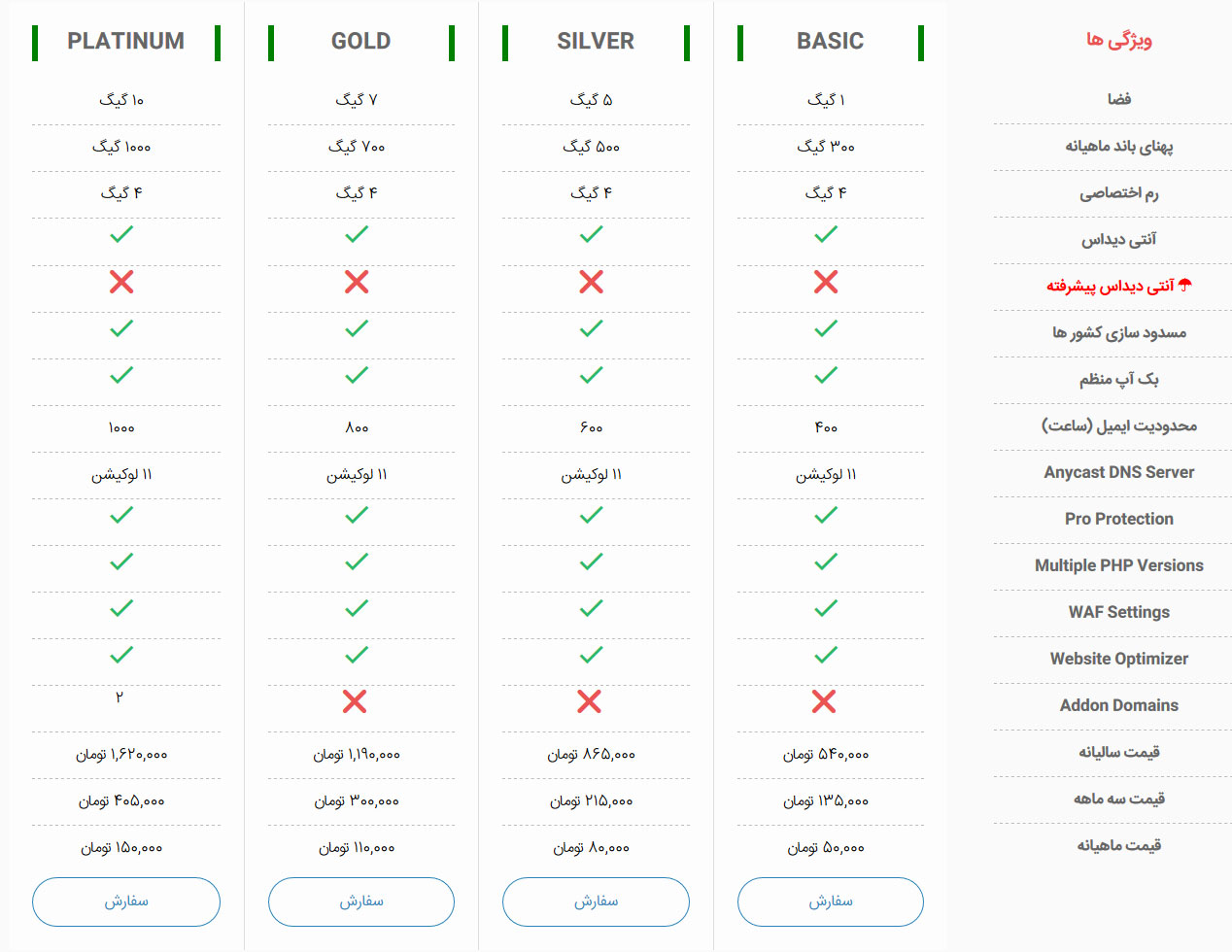The image size is (1232, 952).
Task: Click the red cross for Basic advanced anti-DDoS
Action: (x=826, y=282)
